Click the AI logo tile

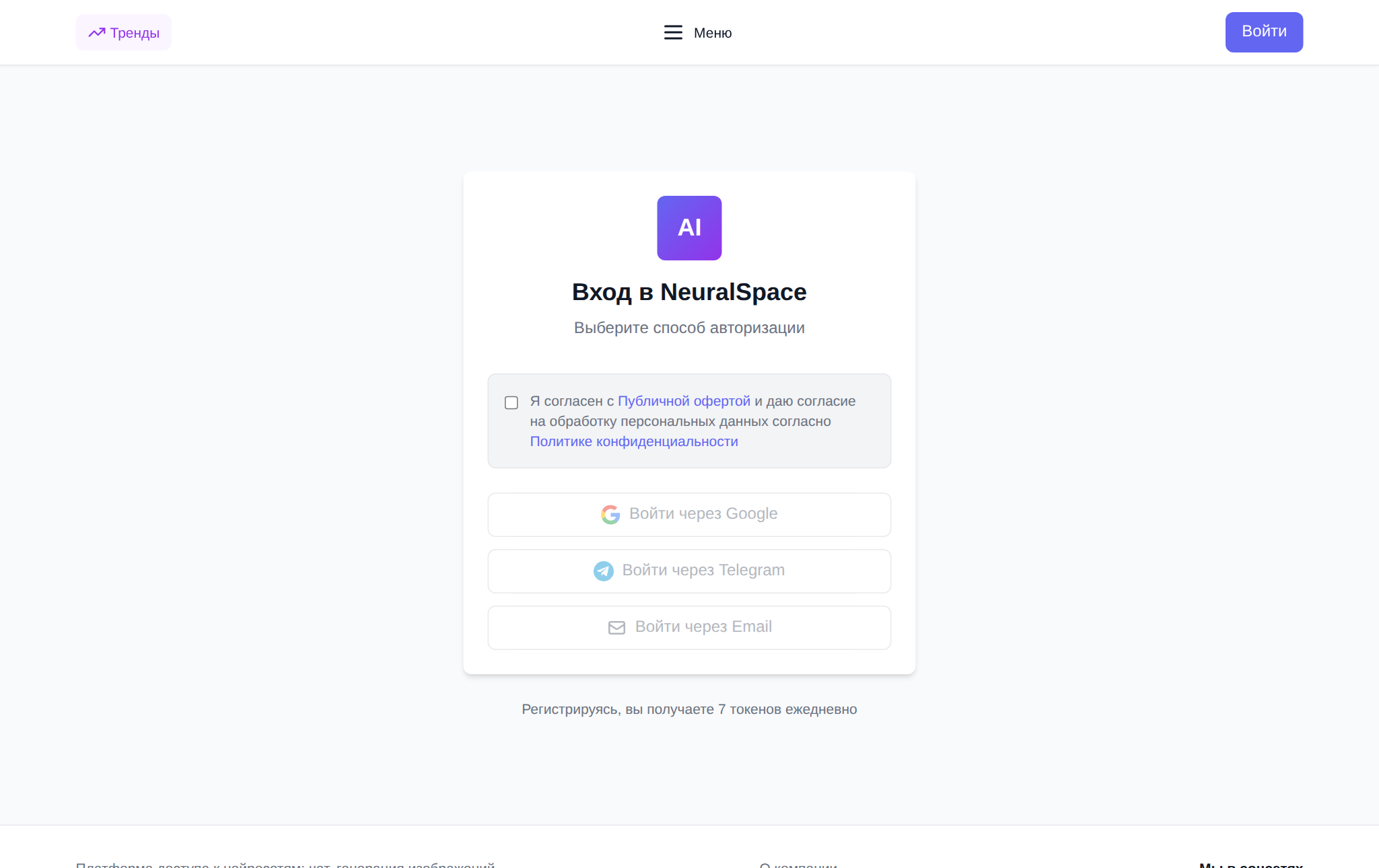pyautogui.click(x=689, y=228)
